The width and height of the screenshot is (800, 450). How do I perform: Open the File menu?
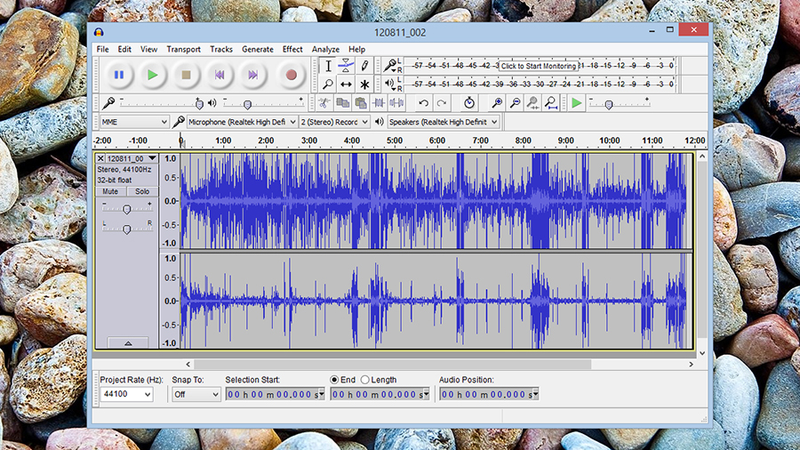point(103,49)
